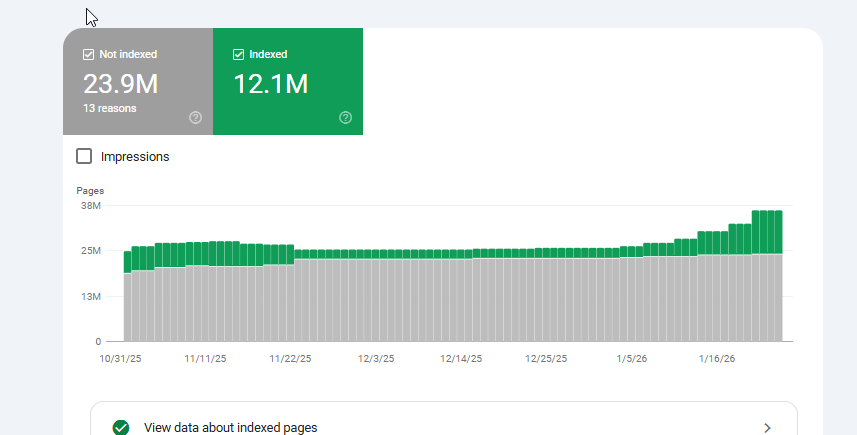Viewport: 857px width, 435px height.
Task: Click green checkmark icon beside indexed pages
Action: pos(121,427)
